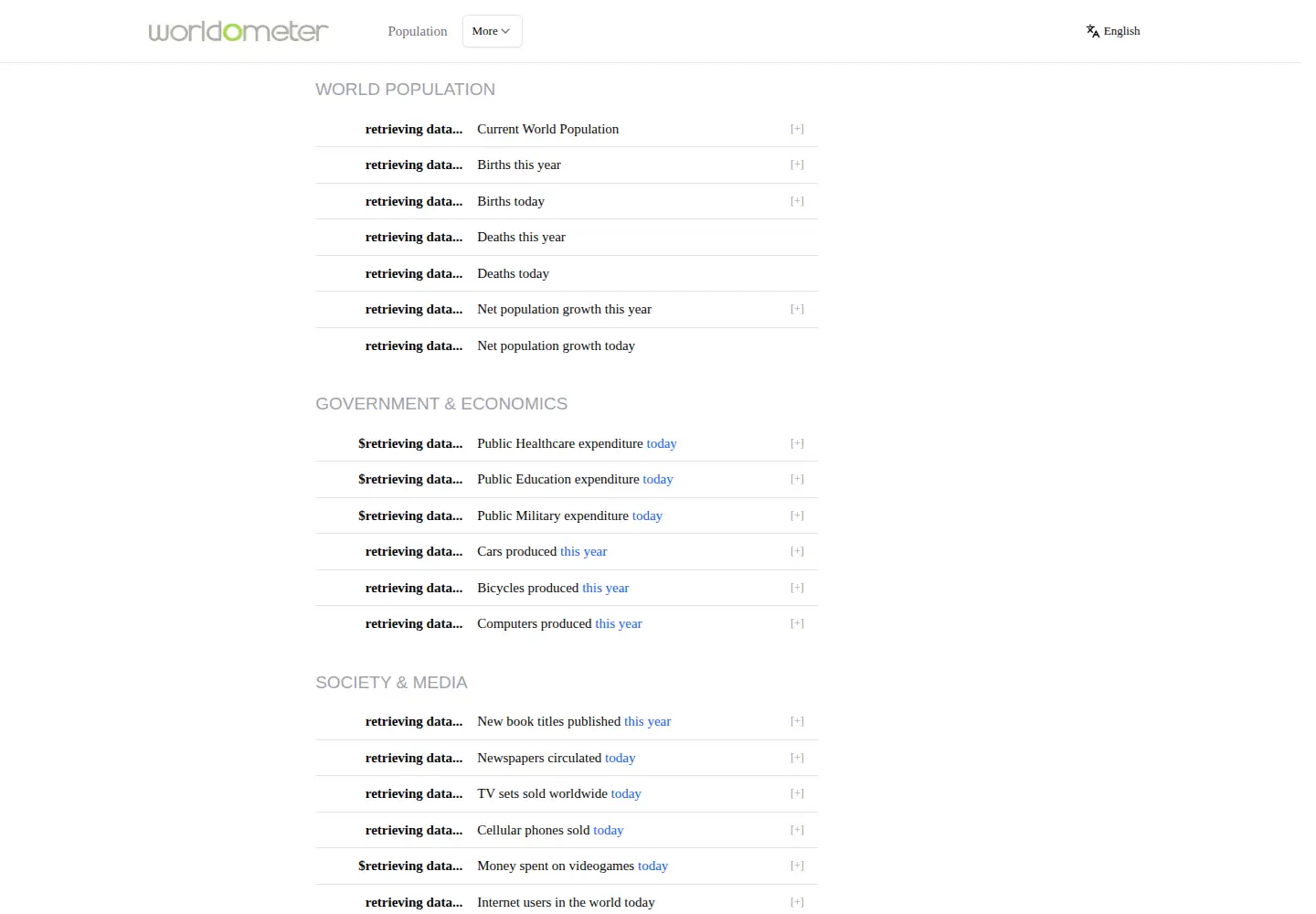The height and width of the screenshot is (914, 1316).
Task: Click the 'Deaths today' label
Action: pyautogui.click(x=513, y=273)
